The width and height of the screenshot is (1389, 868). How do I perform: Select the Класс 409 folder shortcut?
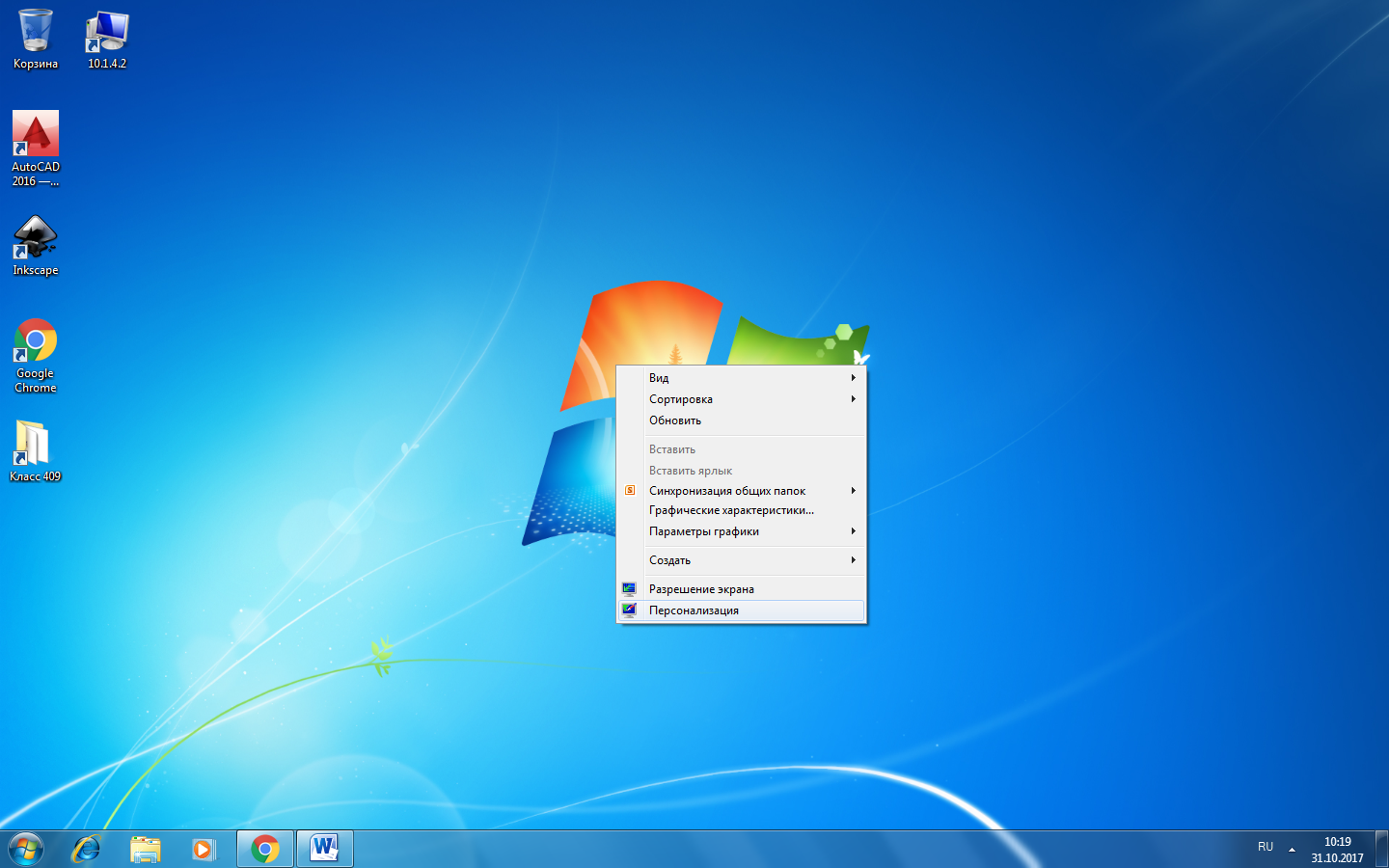pos(36,450)
